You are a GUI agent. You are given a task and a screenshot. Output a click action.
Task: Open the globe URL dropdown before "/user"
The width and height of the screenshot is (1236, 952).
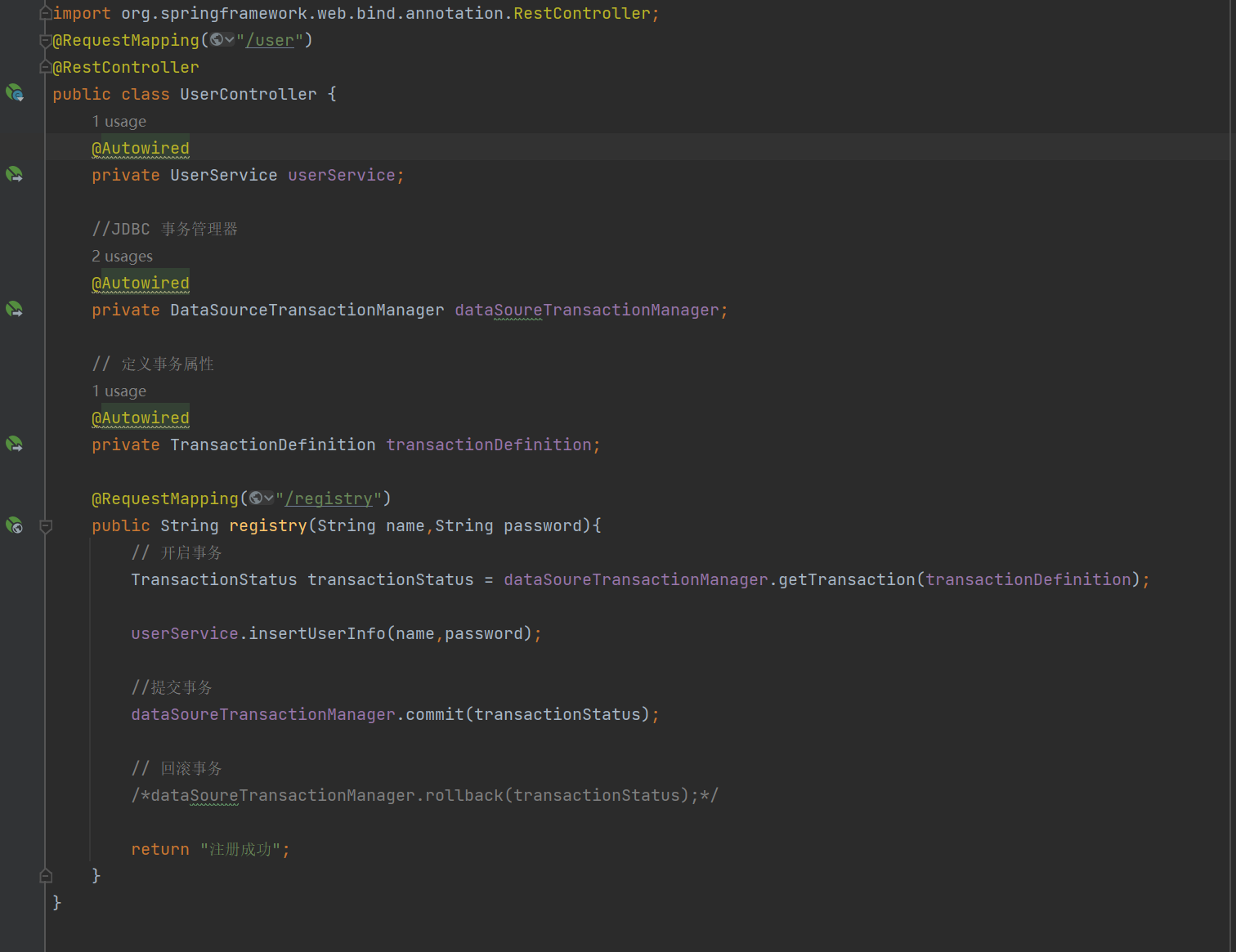(x=222, y=40)
